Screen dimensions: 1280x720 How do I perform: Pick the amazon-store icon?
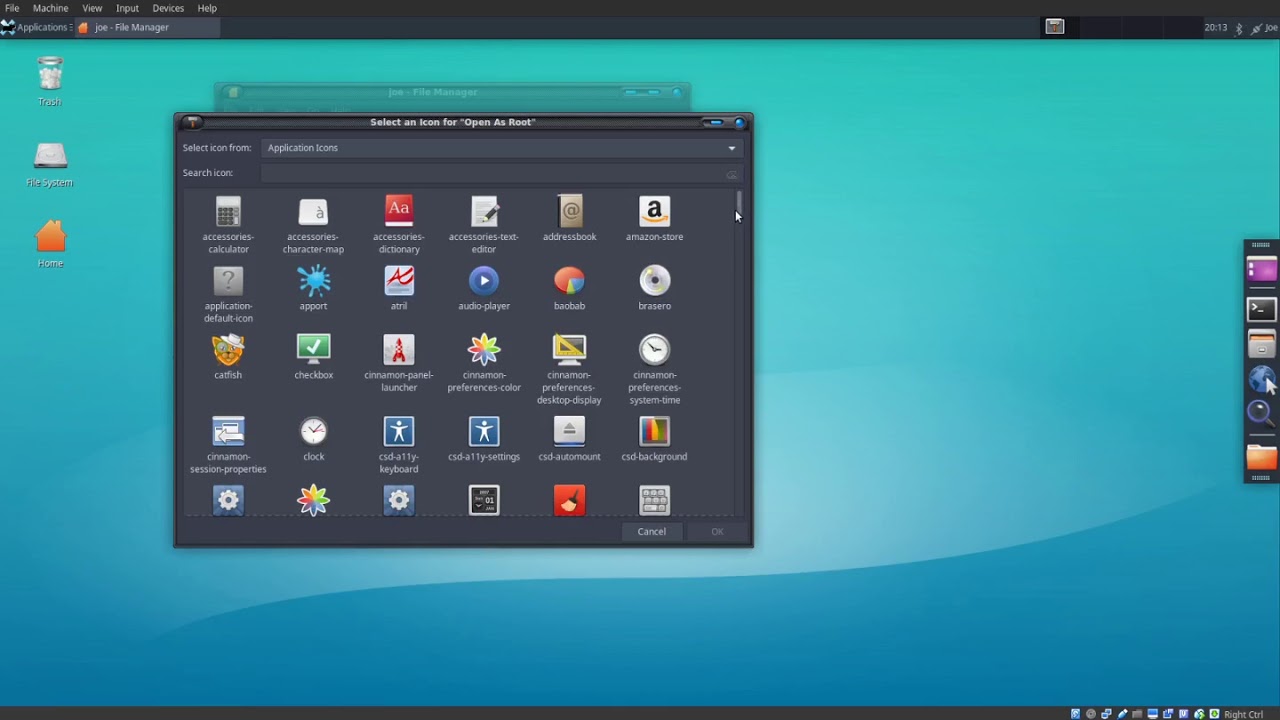654,211
